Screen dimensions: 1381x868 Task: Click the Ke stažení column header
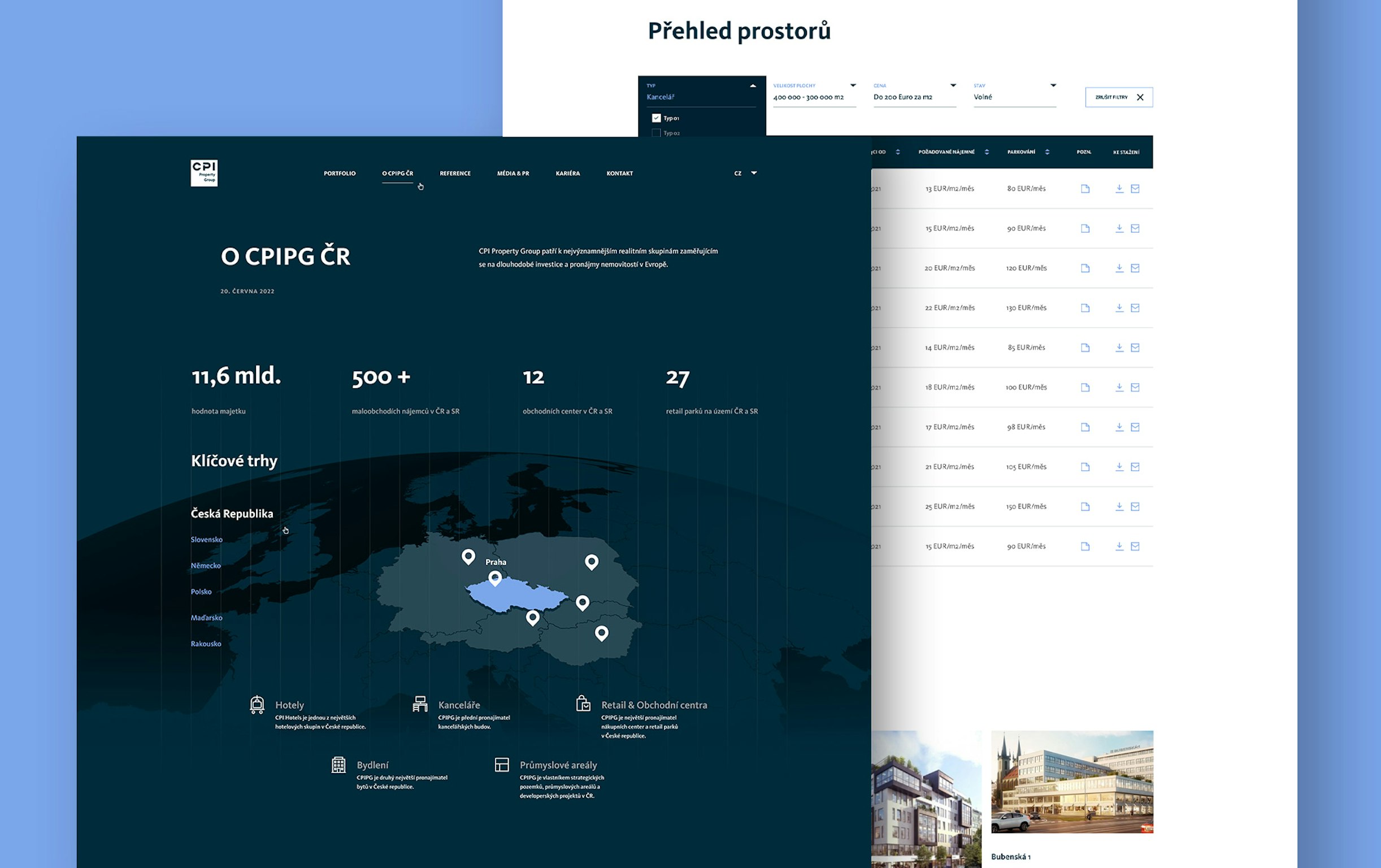tap(1126, 152)
